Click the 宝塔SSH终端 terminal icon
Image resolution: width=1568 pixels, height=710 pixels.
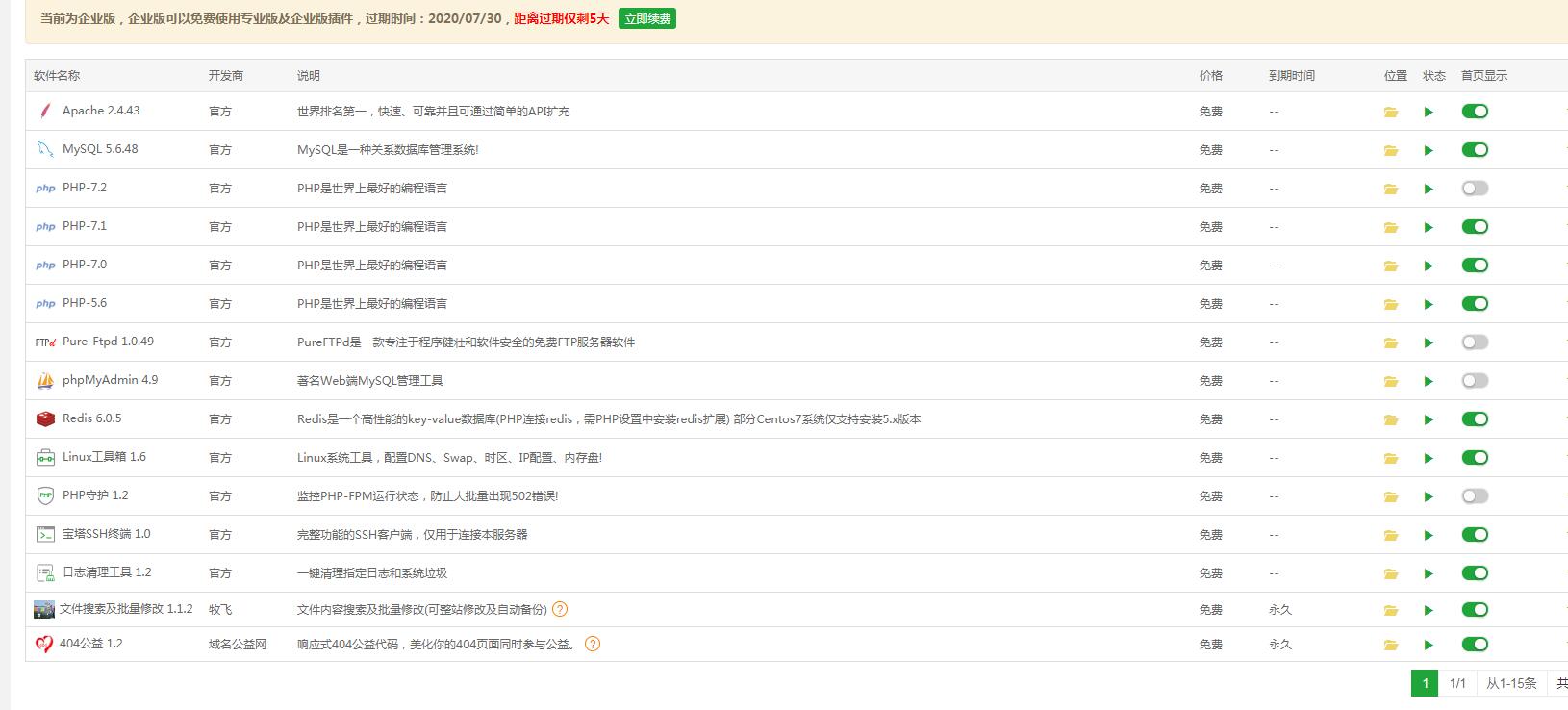coord(45,534)
